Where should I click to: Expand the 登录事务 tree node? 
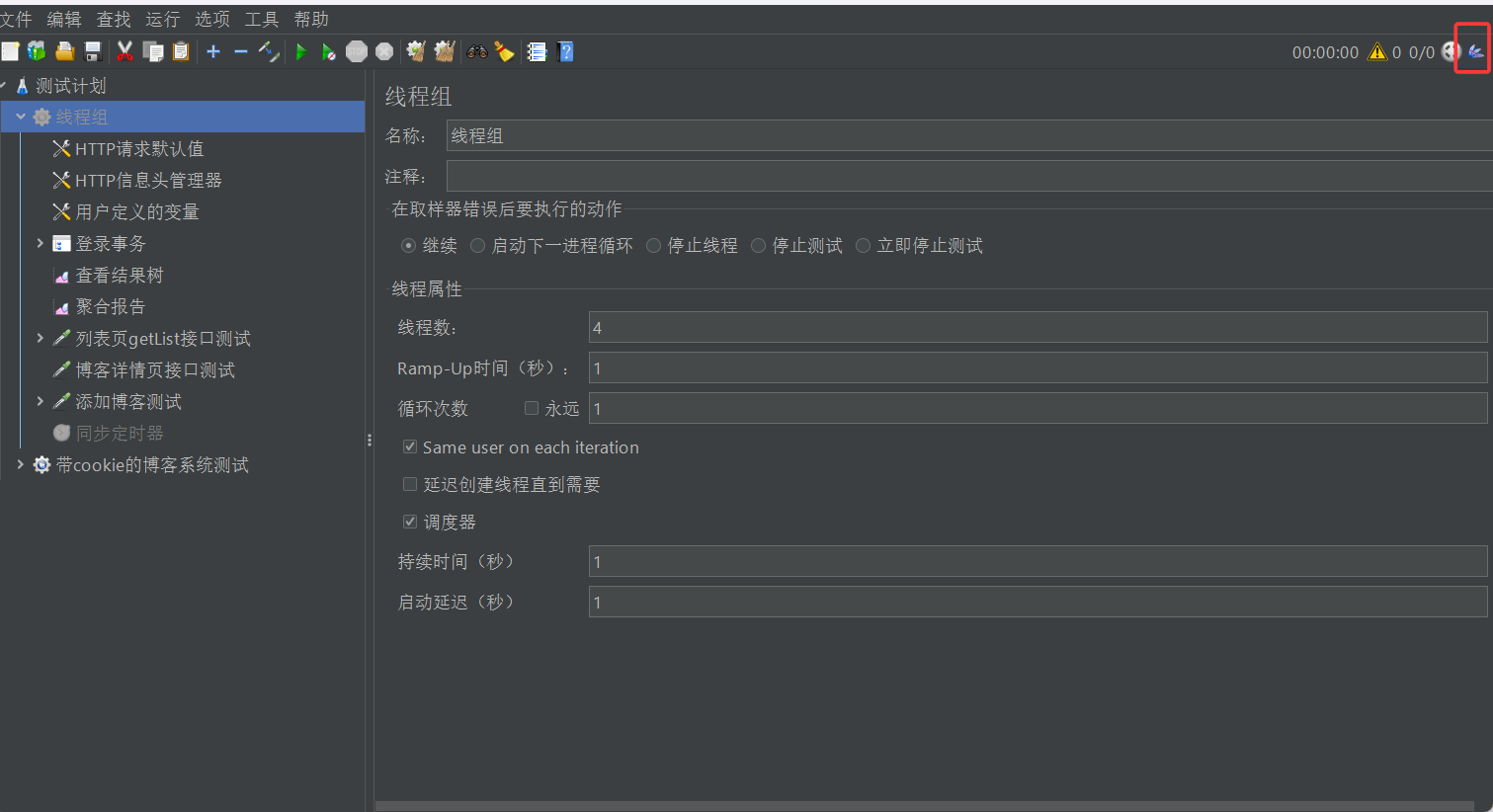point(40,243)
